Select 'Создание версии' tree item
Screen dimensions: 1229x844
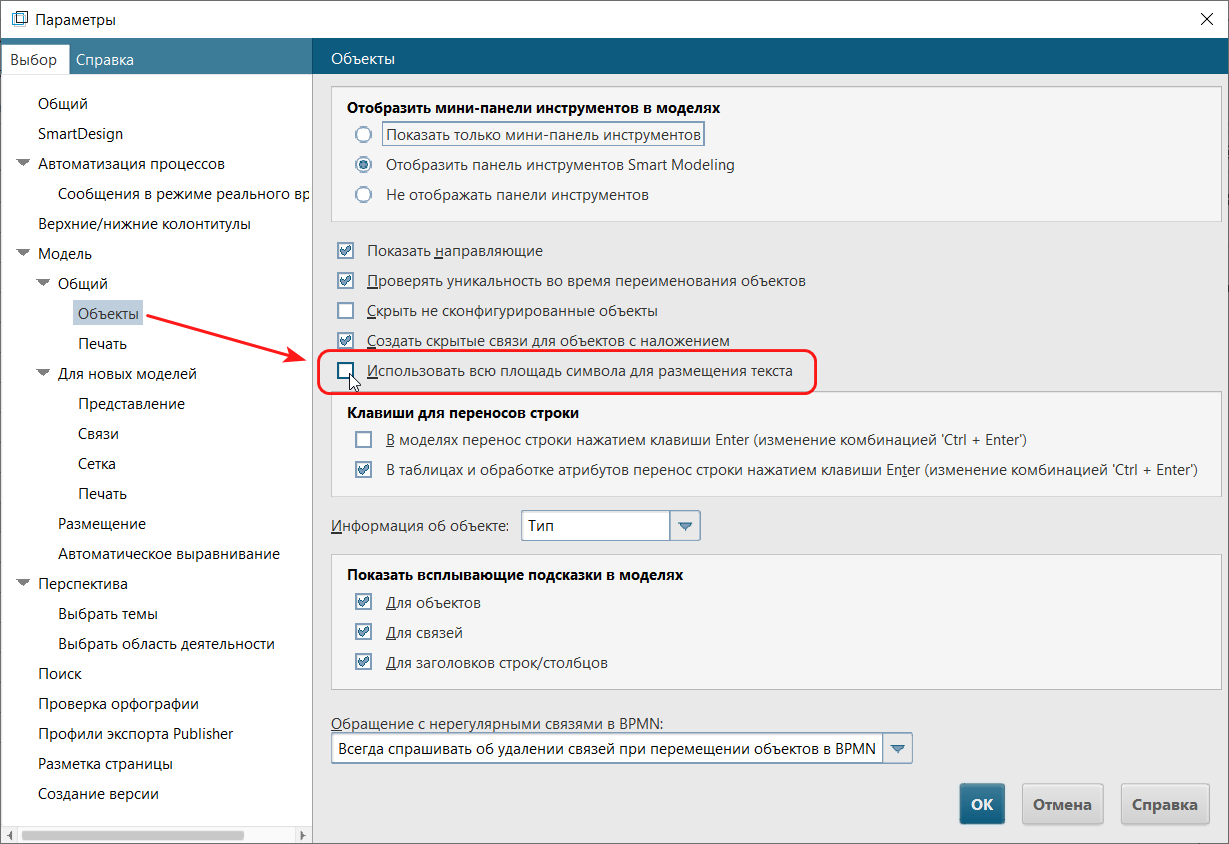(x=99, y=794)
